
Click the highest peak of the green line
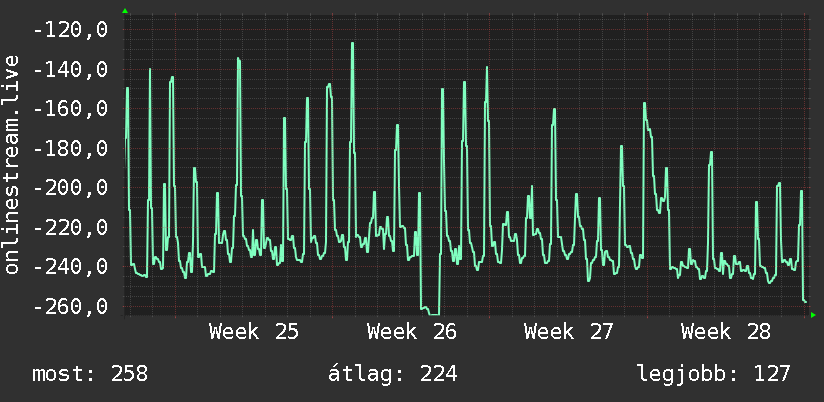click(x=353, y=44)
